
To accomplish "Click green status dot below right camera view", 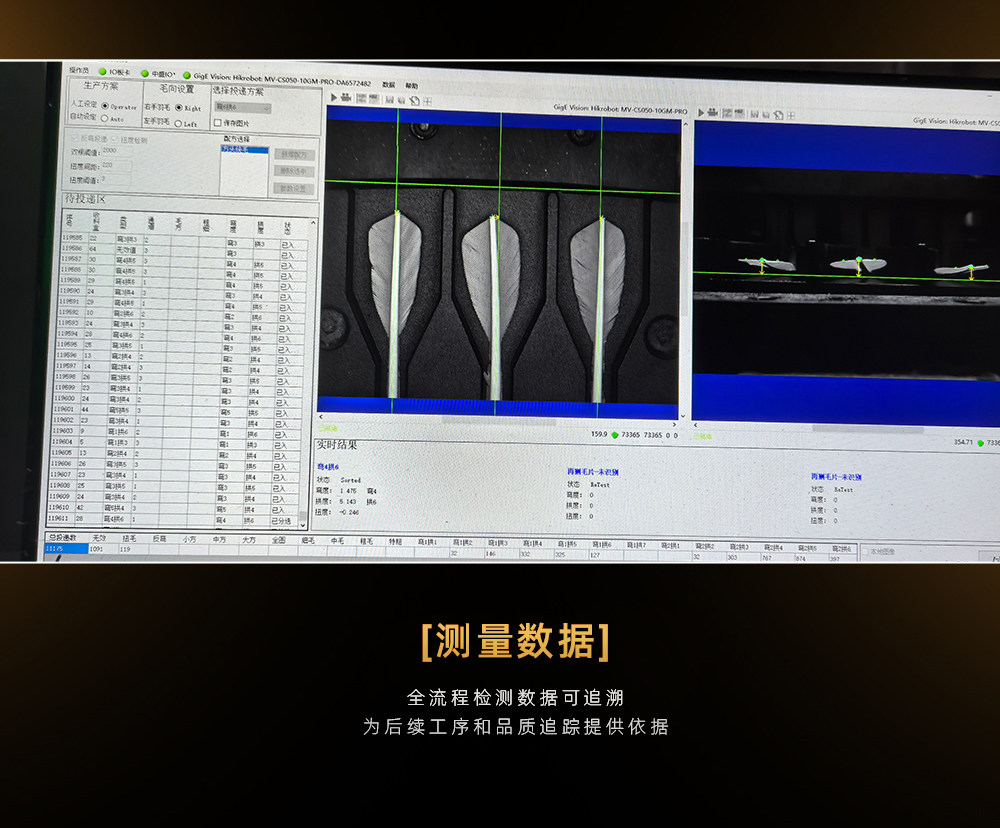I will coord(980,443).
